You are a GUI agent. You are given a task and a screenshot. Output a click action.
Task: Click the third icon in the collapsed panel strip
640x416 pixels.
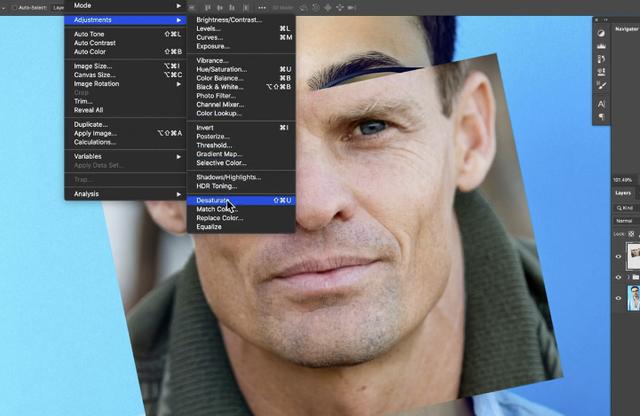[x=601, y=59]
